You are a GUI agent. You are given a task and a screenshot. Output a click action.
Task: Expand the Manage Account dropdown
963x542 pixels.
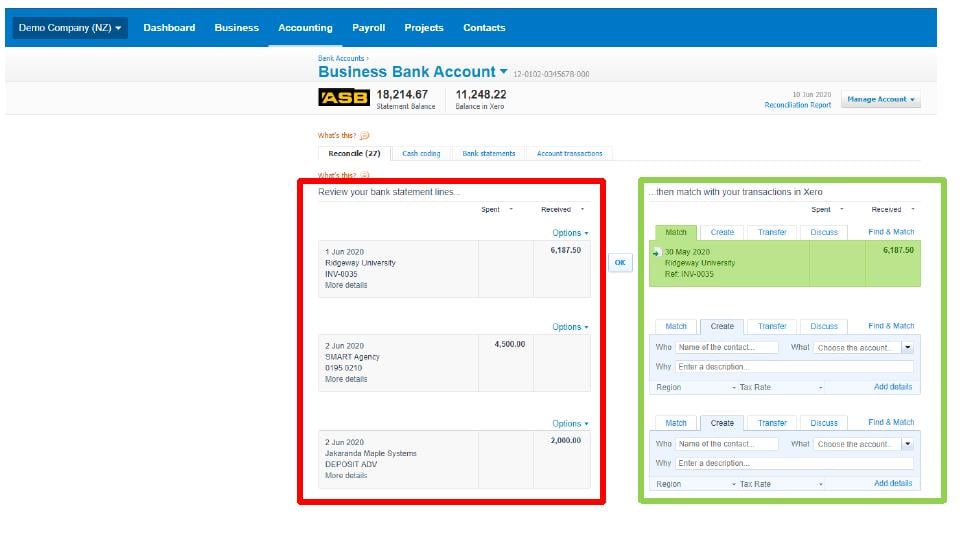click(x=880, y=100)
